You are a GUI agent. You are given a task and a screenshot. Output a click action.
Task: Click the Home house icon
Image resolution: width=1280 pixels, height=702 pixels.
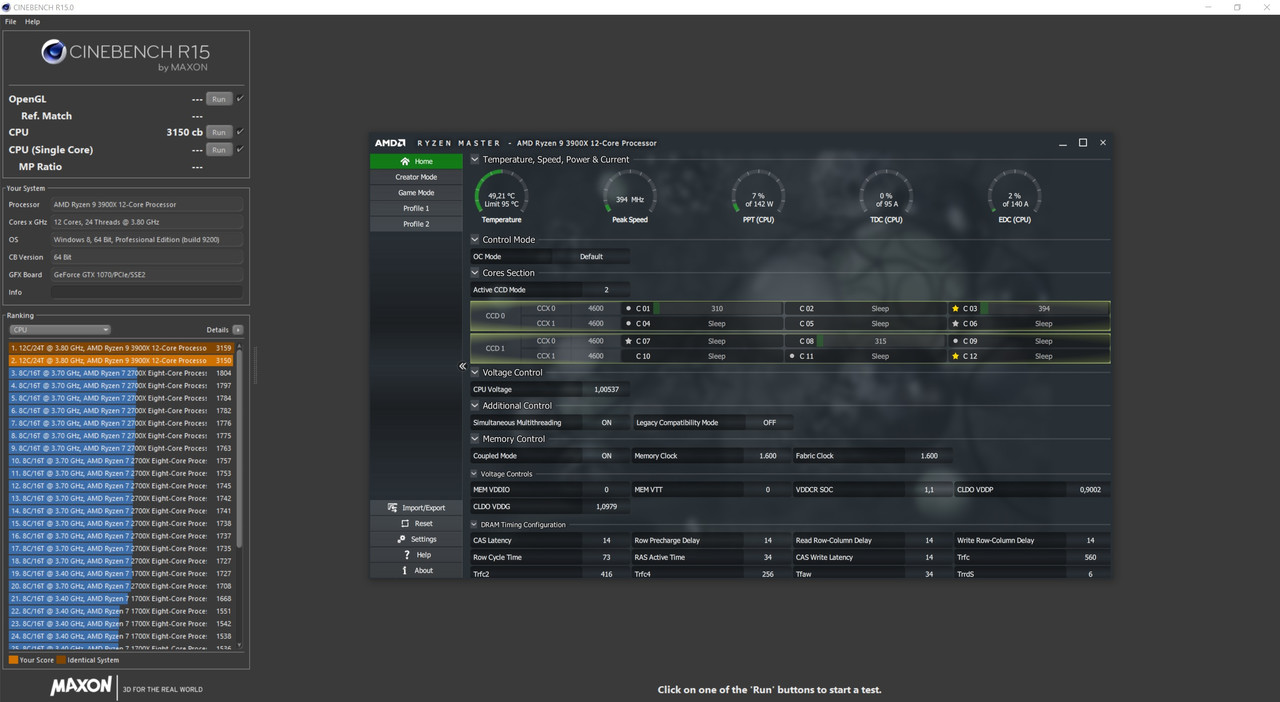pyautogui.click(x=405, y=161)
